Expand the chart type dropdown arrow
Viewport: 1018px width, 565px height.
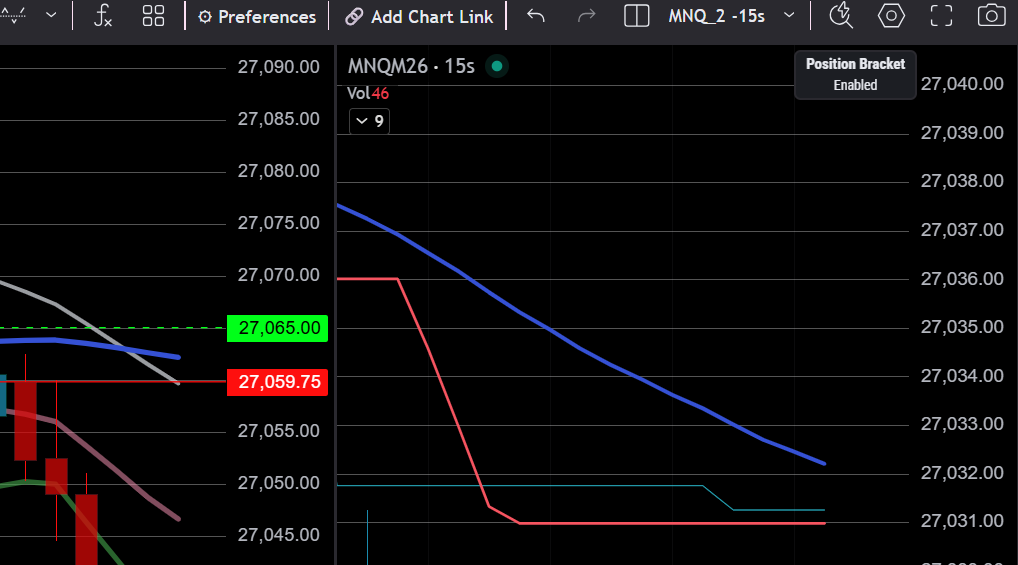(51, 15)
